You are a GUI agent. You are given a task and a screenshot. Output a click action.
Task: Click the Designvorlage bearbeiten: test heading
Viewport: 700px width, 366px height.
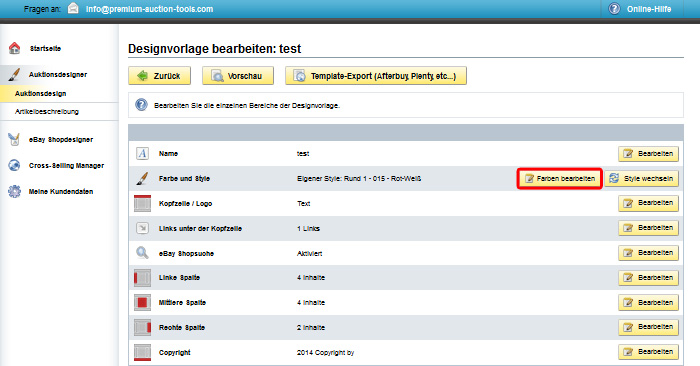[x=215, y=48]
